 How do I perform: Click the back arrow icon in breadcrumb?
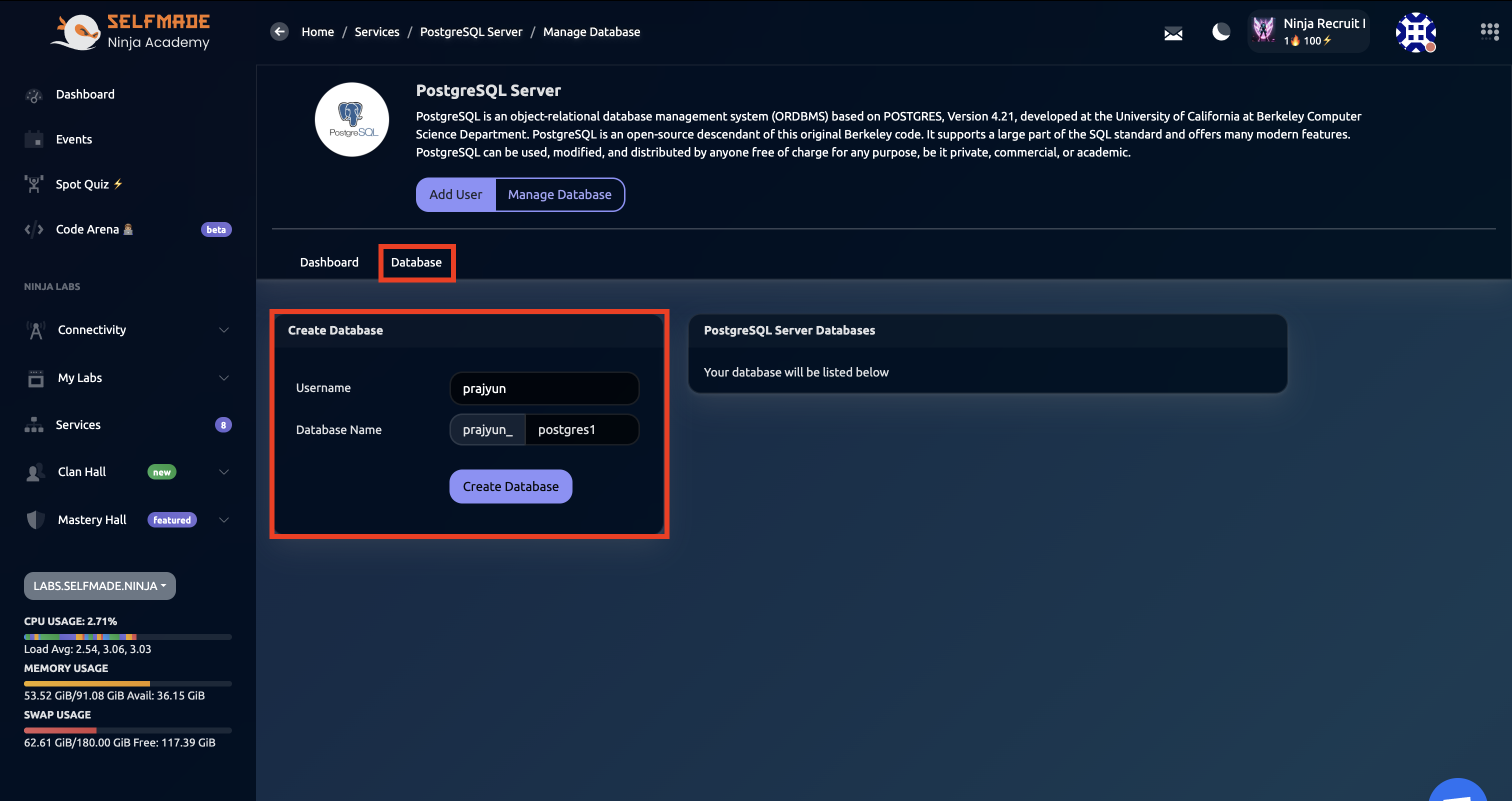(x=279, y=31)
